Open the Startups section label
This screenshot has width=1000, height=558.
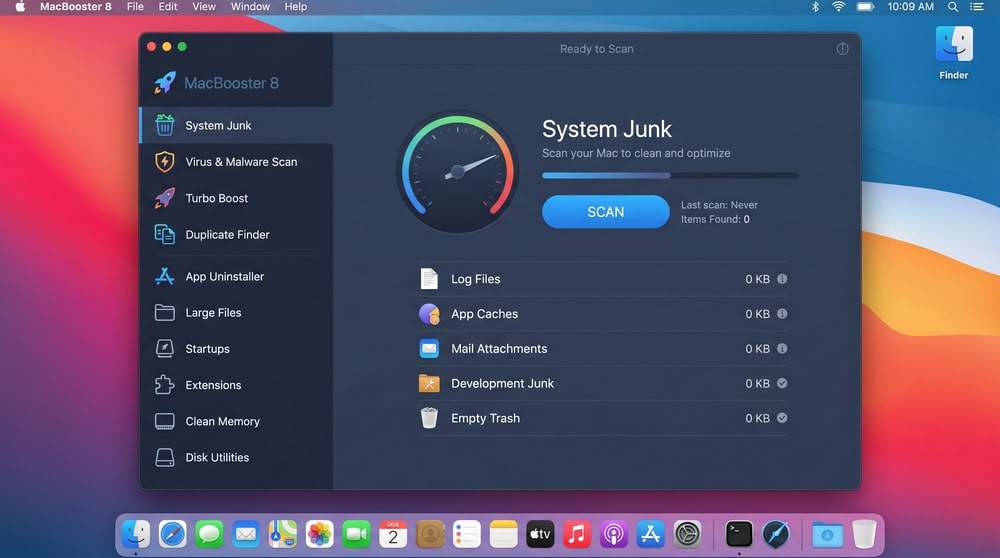(207, 349)
